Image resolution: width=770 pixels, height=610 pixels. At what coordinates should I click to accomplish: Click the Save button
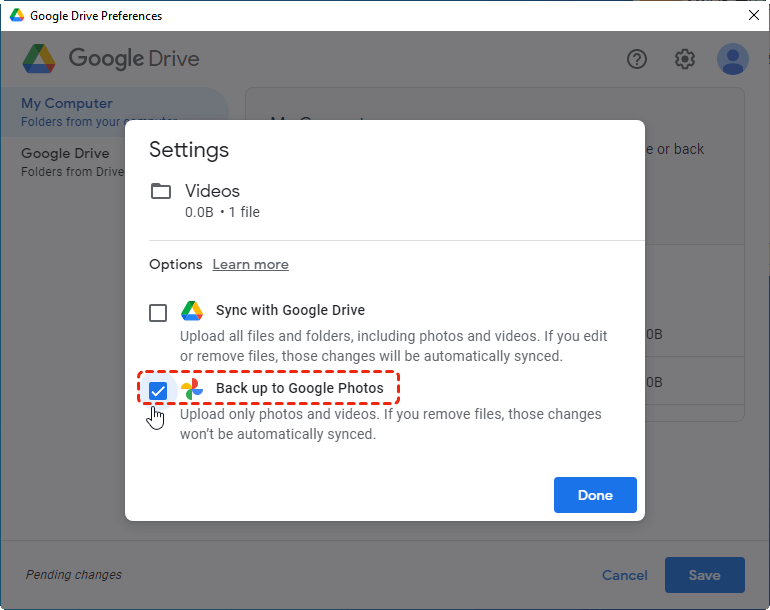tap(704, 575)
